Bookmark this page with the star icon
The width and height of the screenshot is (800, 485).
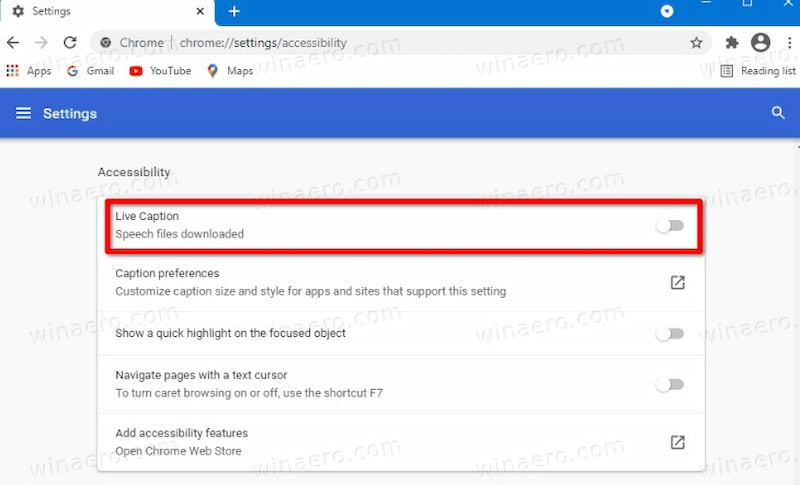[696, 43]
